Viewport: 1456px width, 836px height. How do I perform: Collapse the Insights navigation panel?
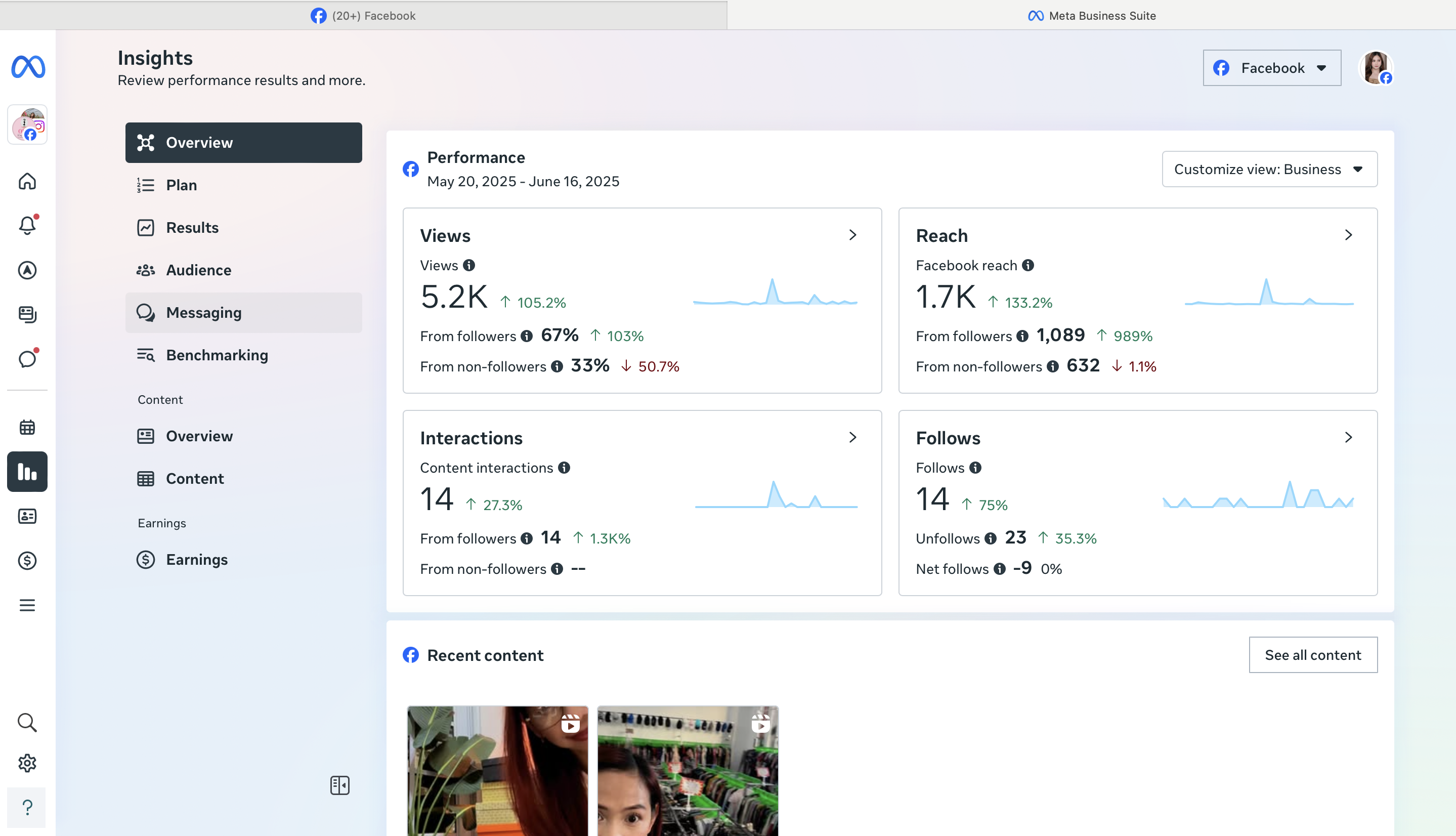(x=340, y=785)
